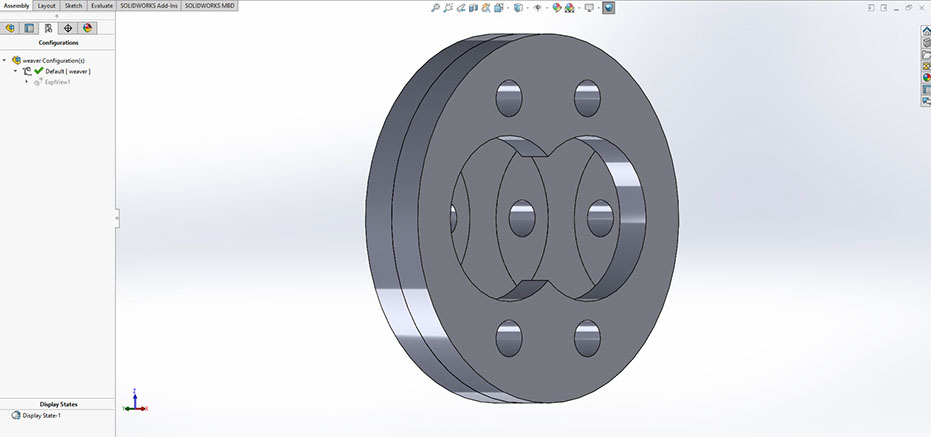This screenshot has height=437, width=931.
Task: Select the Zoom to Area tool
Action: (x=449, y=7)
